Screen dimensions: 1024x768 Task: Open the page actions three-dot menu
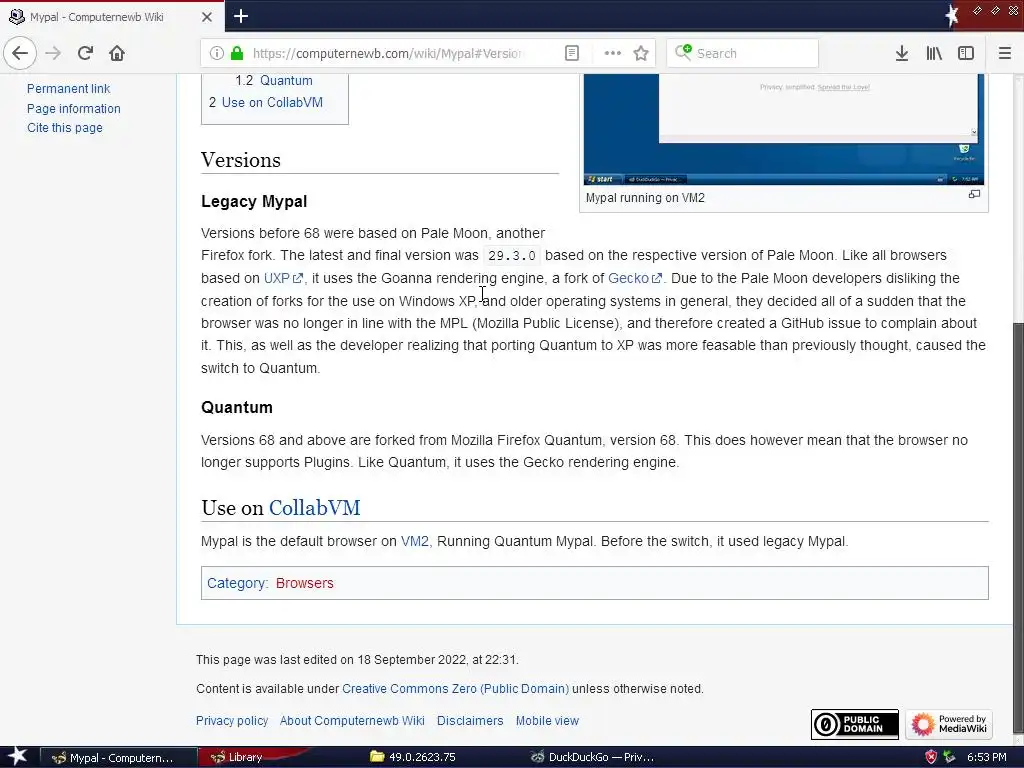(613, 53)
